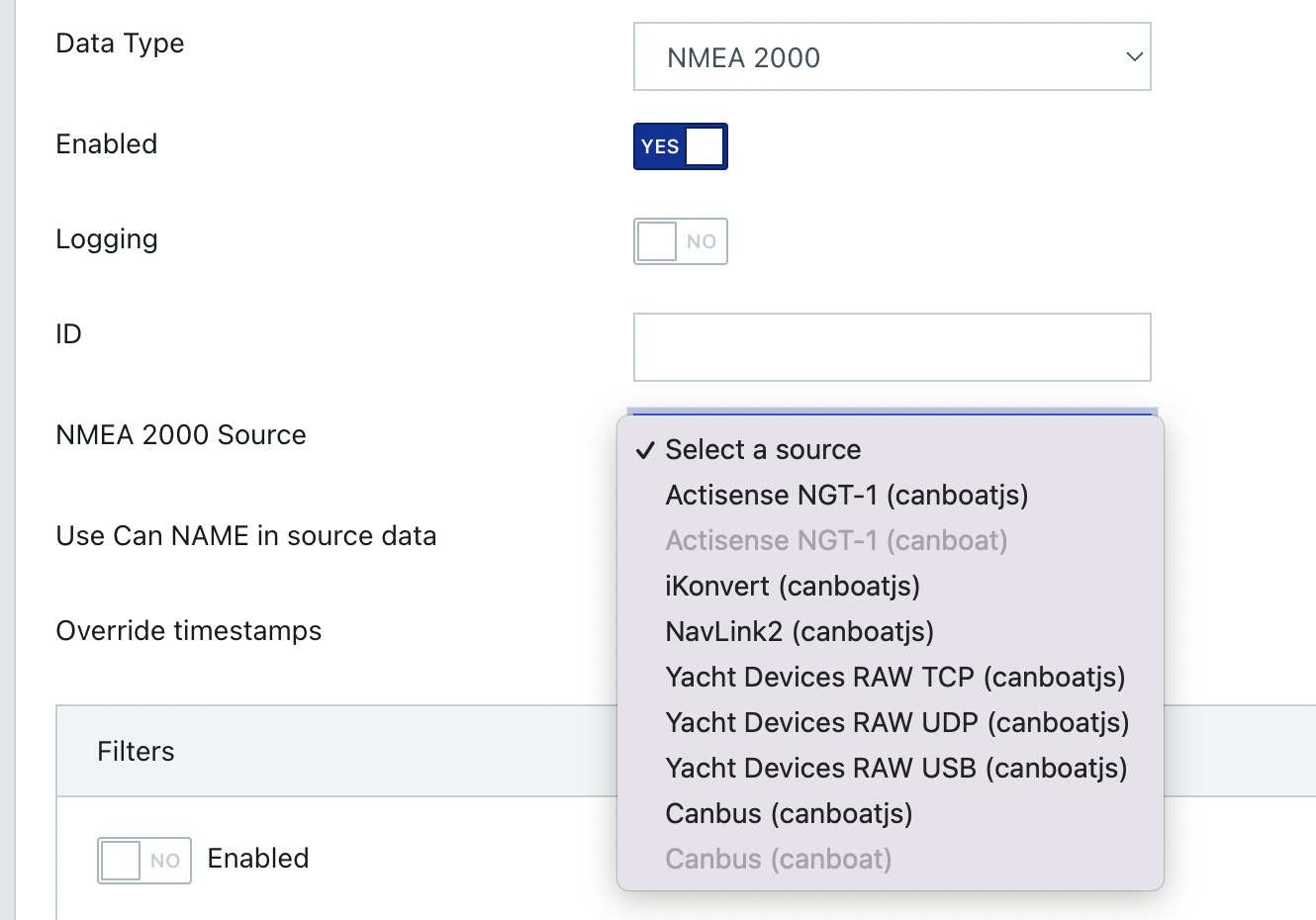Choose Actisense NGT-1 (canboatjs) source

[846, 495]
